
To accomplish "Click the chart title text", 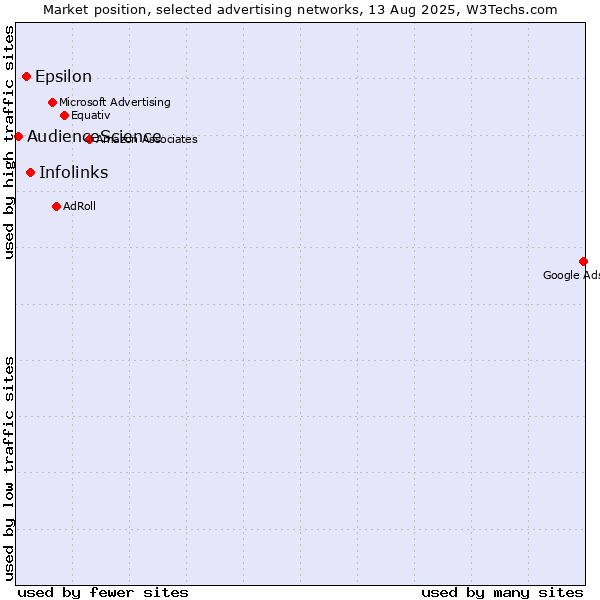I will (300, 10).
